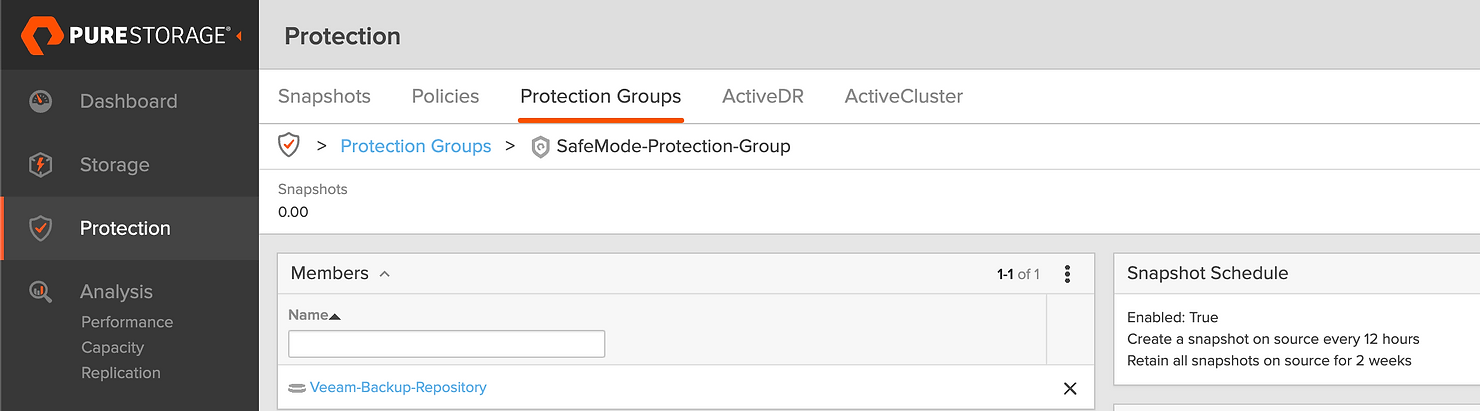Screen dimensions: 1480x411
Task: Click the Storage lightning icon
Action: 40,165
